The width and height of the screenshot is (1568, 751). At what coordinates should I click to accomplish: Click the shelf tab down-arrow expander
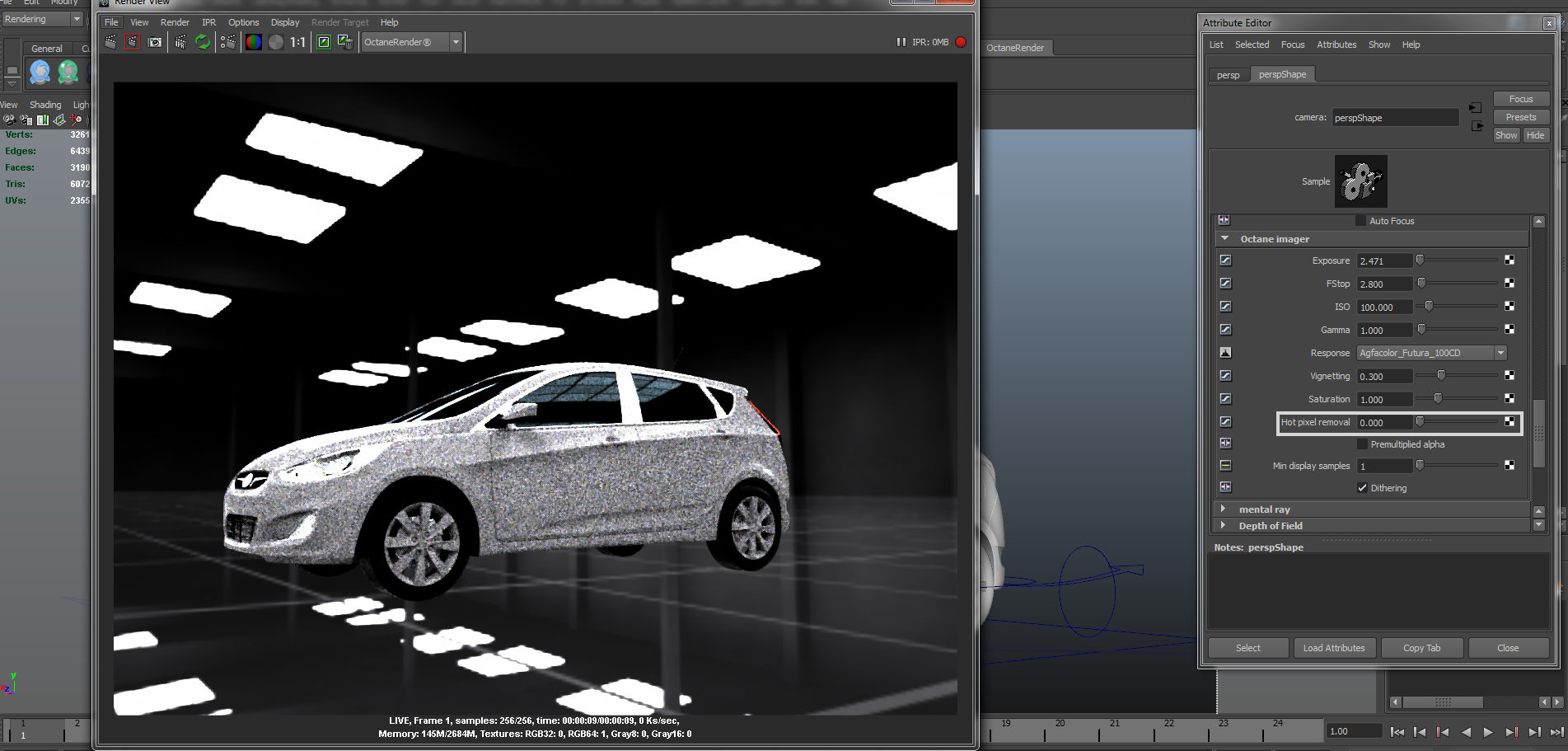(12, 83)
